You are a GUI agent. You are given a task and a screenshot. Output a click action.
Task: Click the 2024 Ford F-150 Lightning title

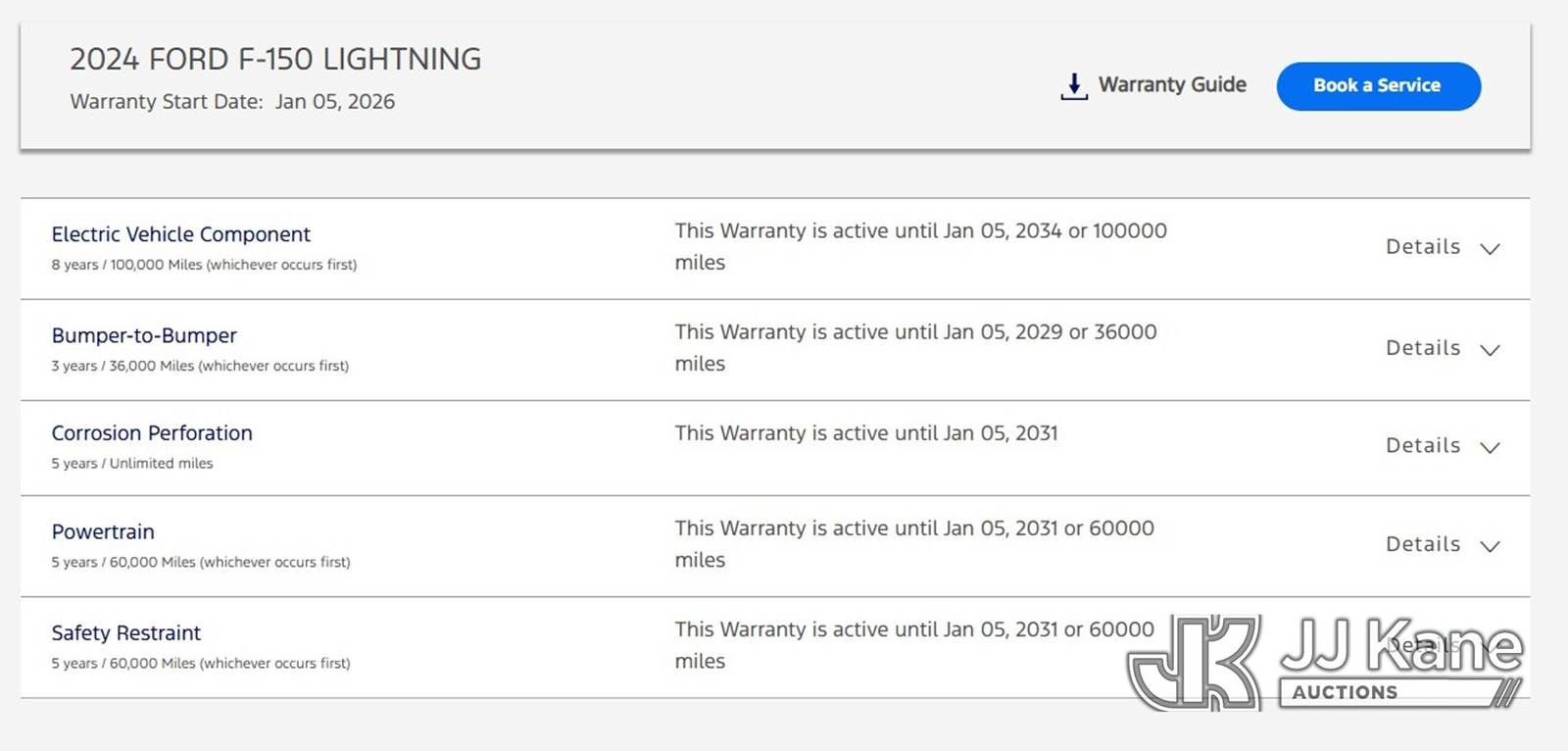(275, 59)
